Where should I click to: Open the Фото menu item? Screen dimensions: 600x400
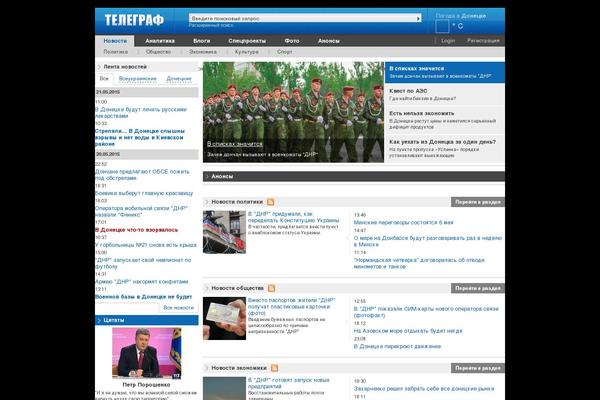coord(292,41)
